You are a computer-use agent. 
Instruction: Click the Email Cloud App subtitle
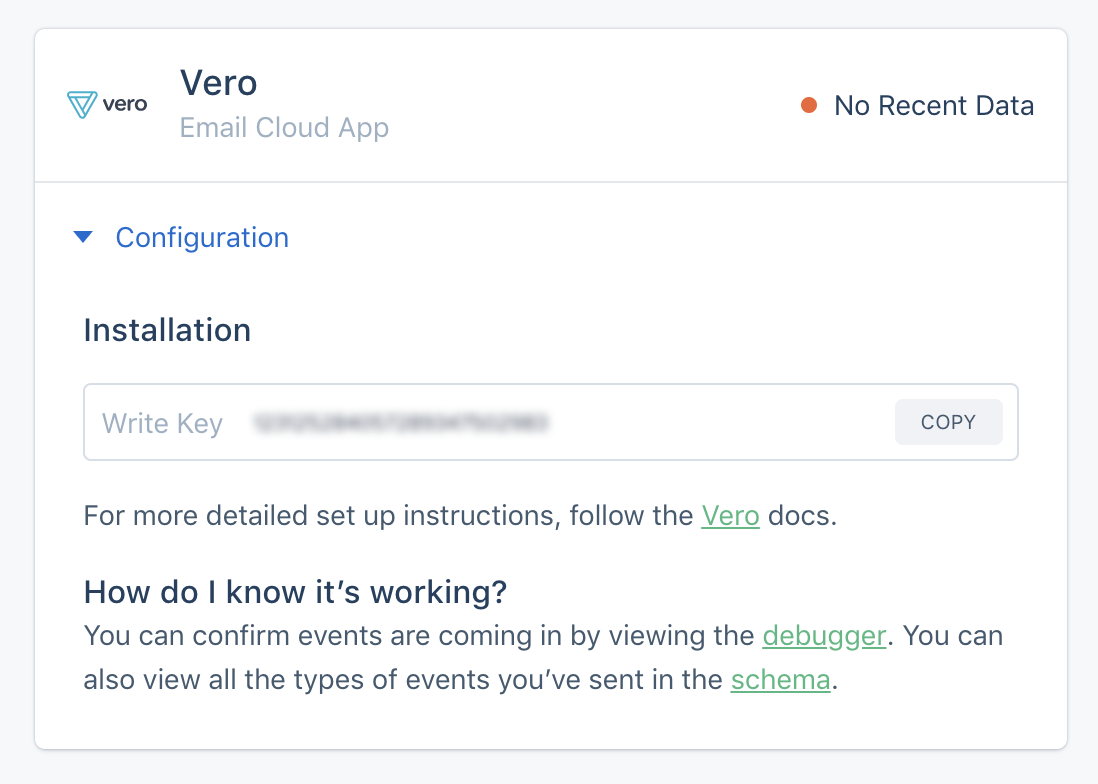(x=284, y=128)
